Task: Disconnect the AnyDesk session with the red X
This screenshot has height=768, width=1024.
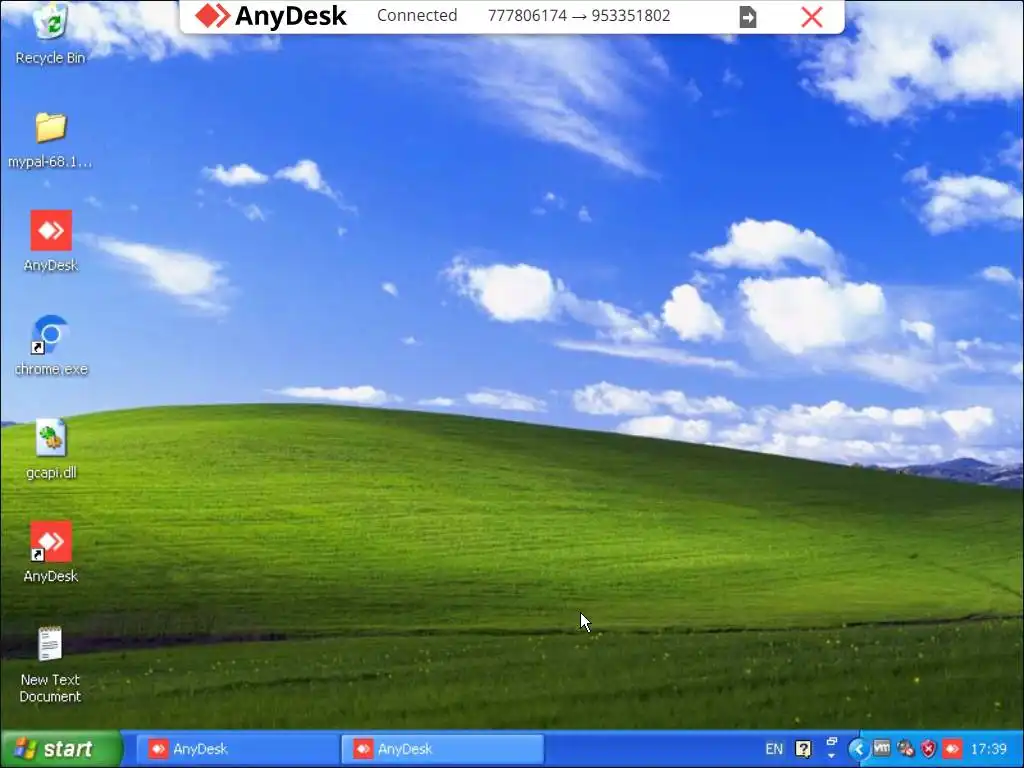Action: pos(812,17)
